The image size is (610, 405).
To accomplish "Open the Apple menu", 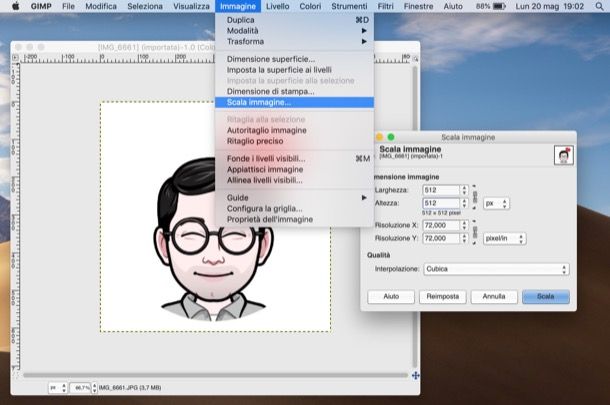I will [x=16, y=6].
